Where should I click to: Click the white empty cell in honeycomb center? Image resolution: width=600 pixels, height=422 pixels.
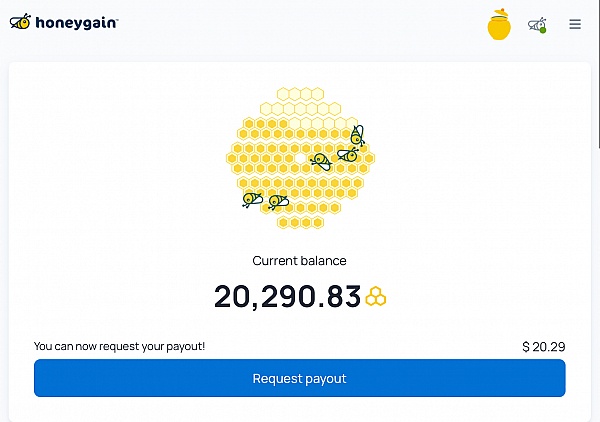pos(300,158)
